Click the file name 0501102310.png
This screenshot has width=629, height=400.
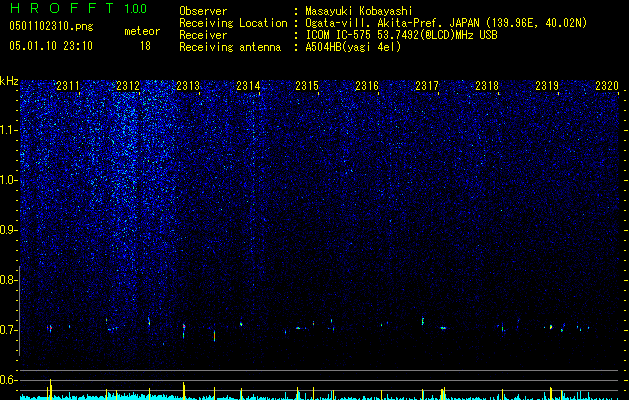pyautogui.click(x=51, y=26)
